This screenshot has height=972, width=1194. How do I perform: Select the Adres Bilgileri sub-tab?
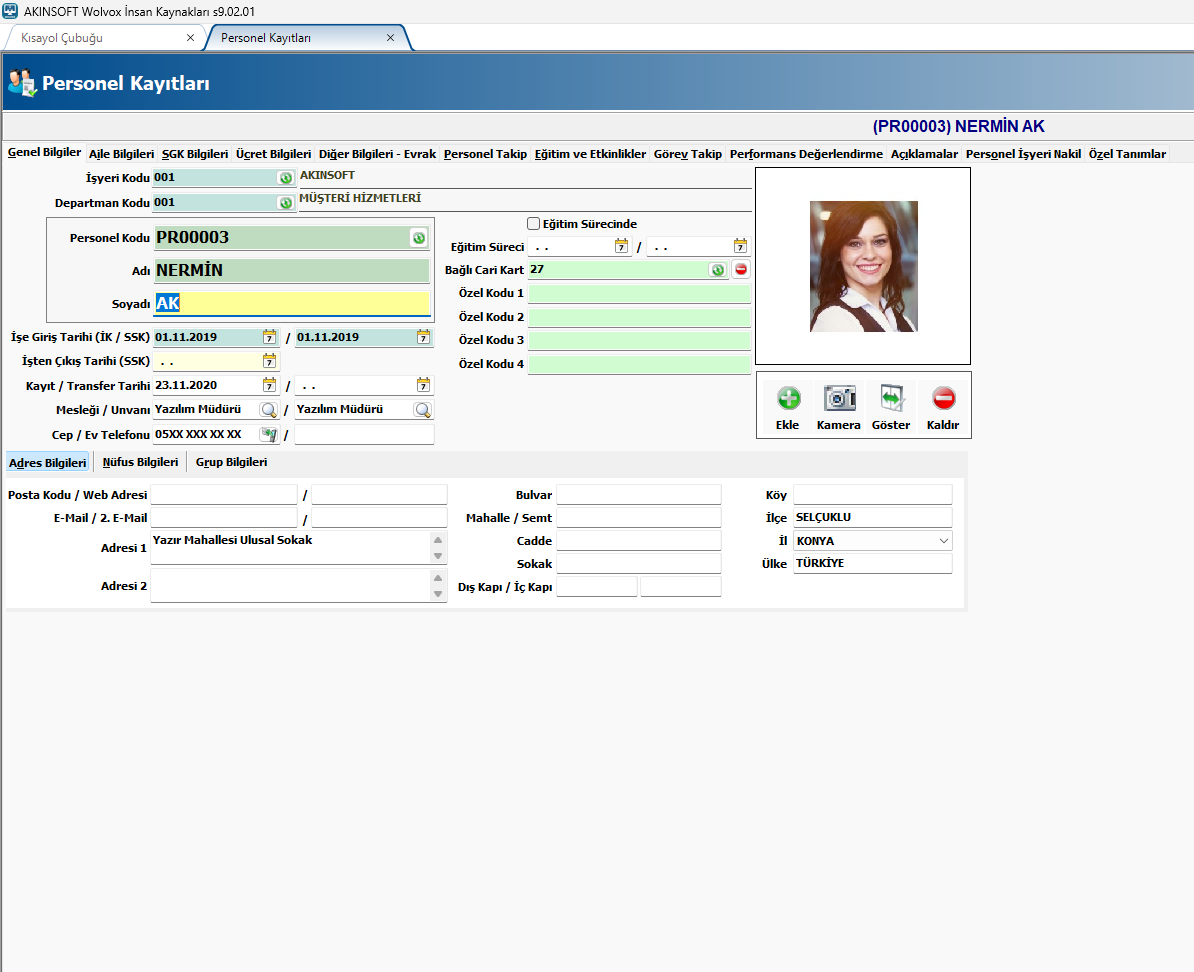[x=47, y=462]
